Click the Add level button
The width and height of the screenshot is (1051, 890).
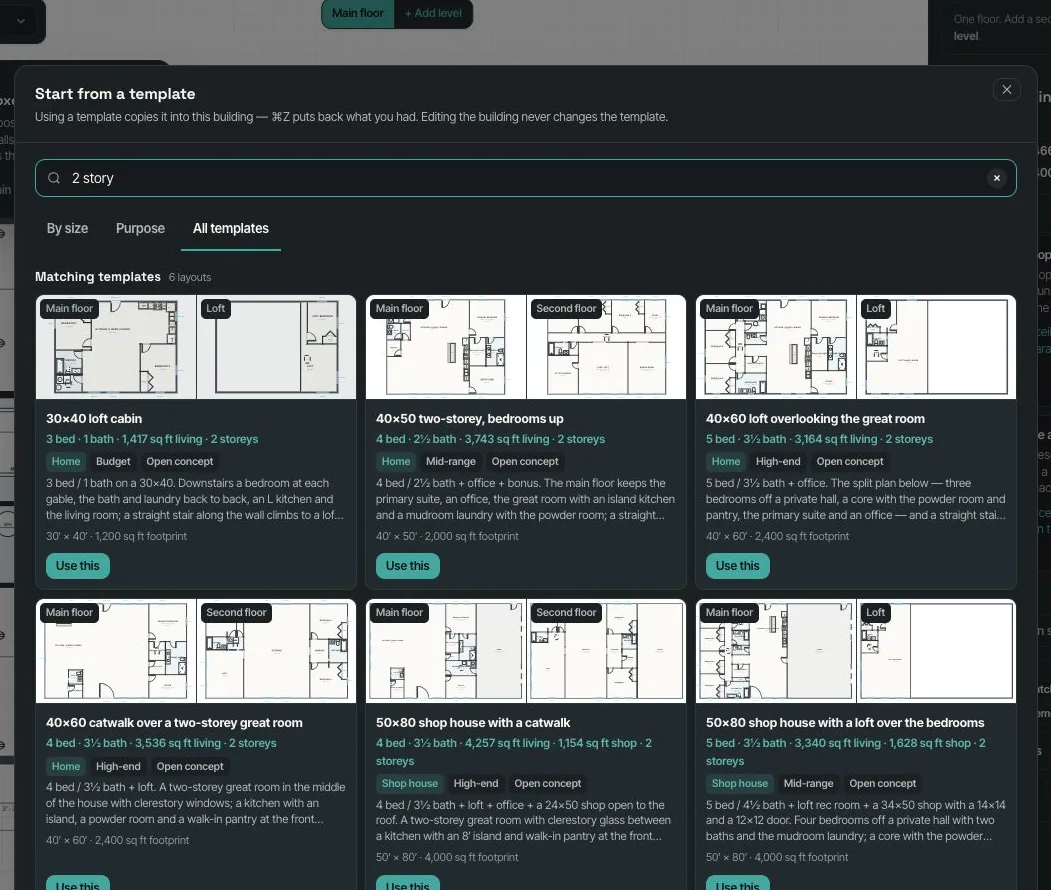(433, 13)
